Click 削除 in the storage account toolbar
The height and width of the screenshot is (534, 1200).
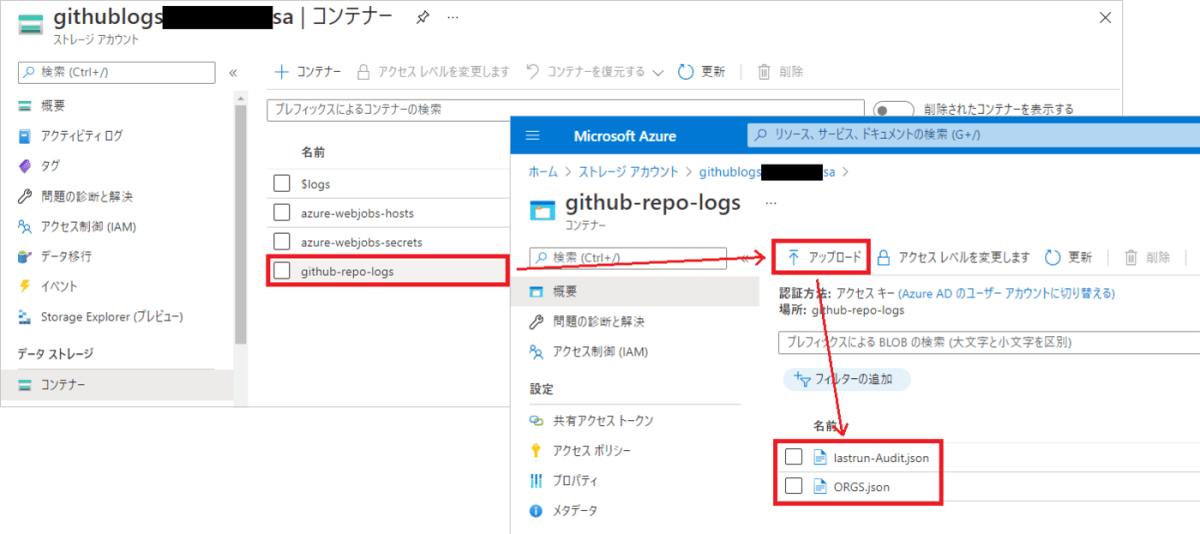(x=780, y=72)
